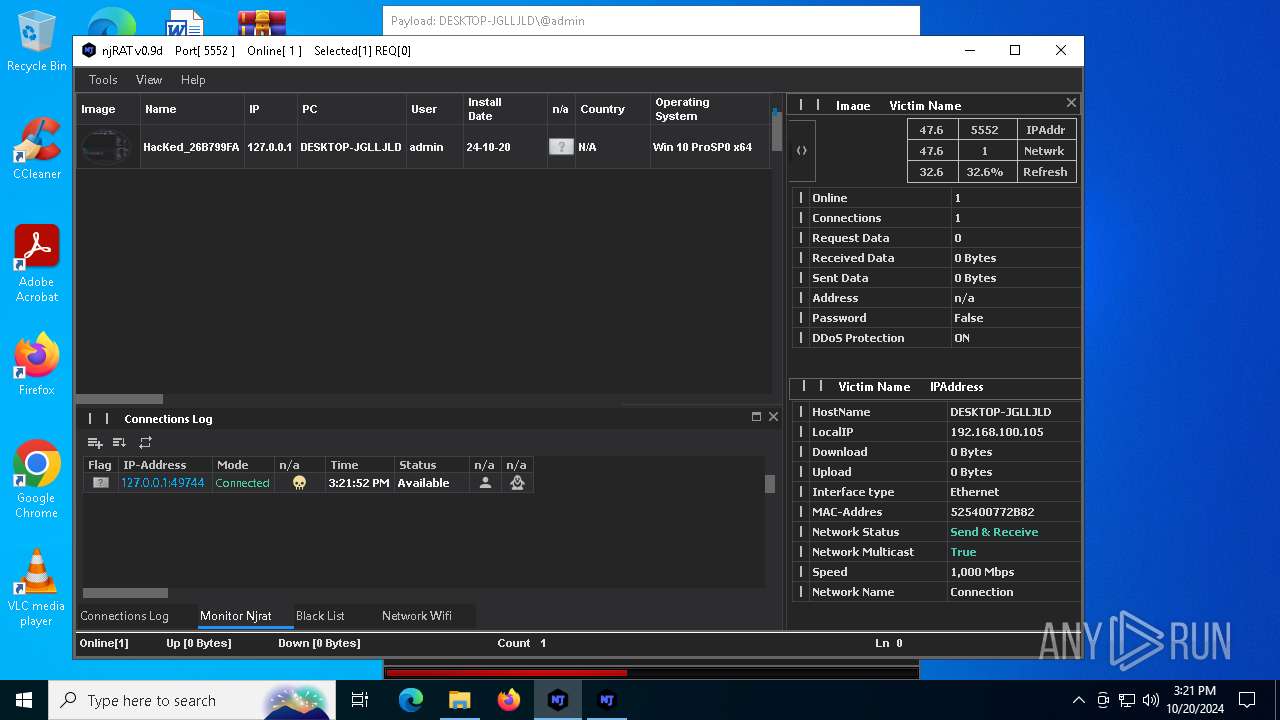Open the notification center icon

tap(1247, 700)
